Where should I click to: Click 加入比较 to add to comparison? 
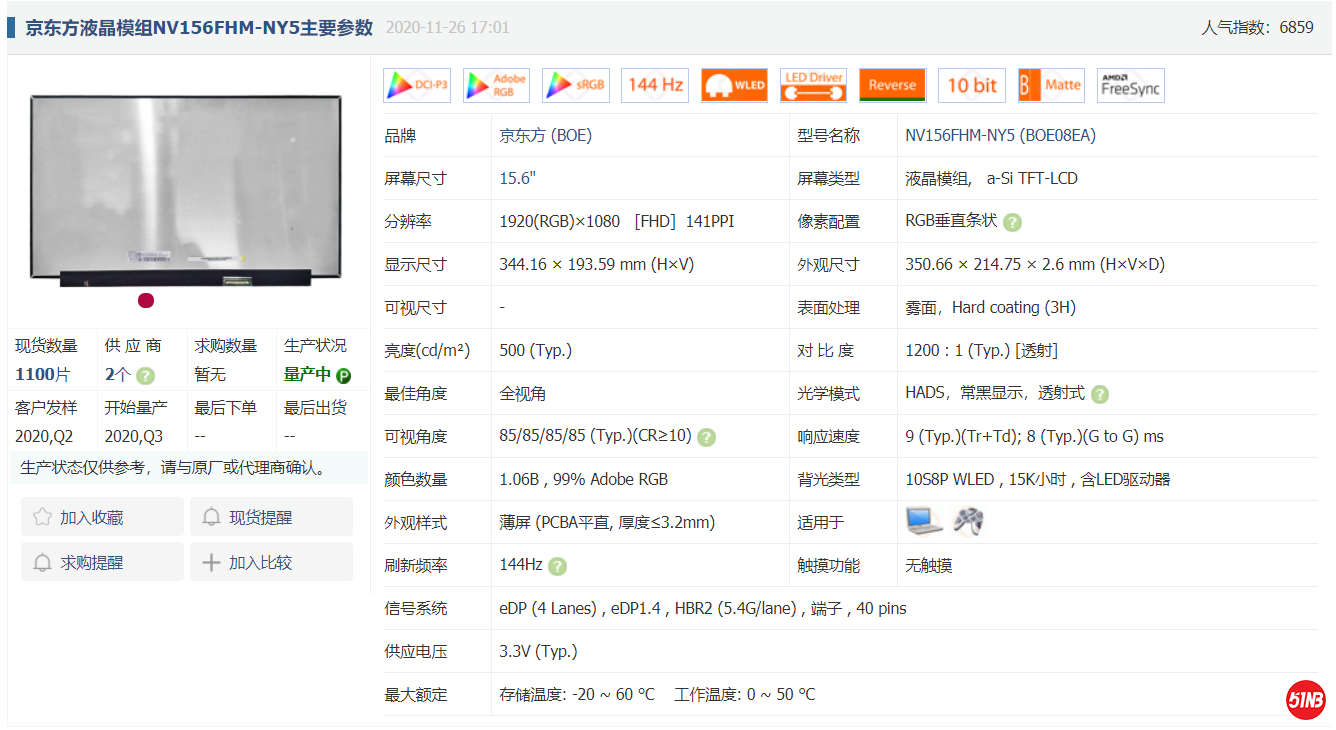(x=271, y=562)
